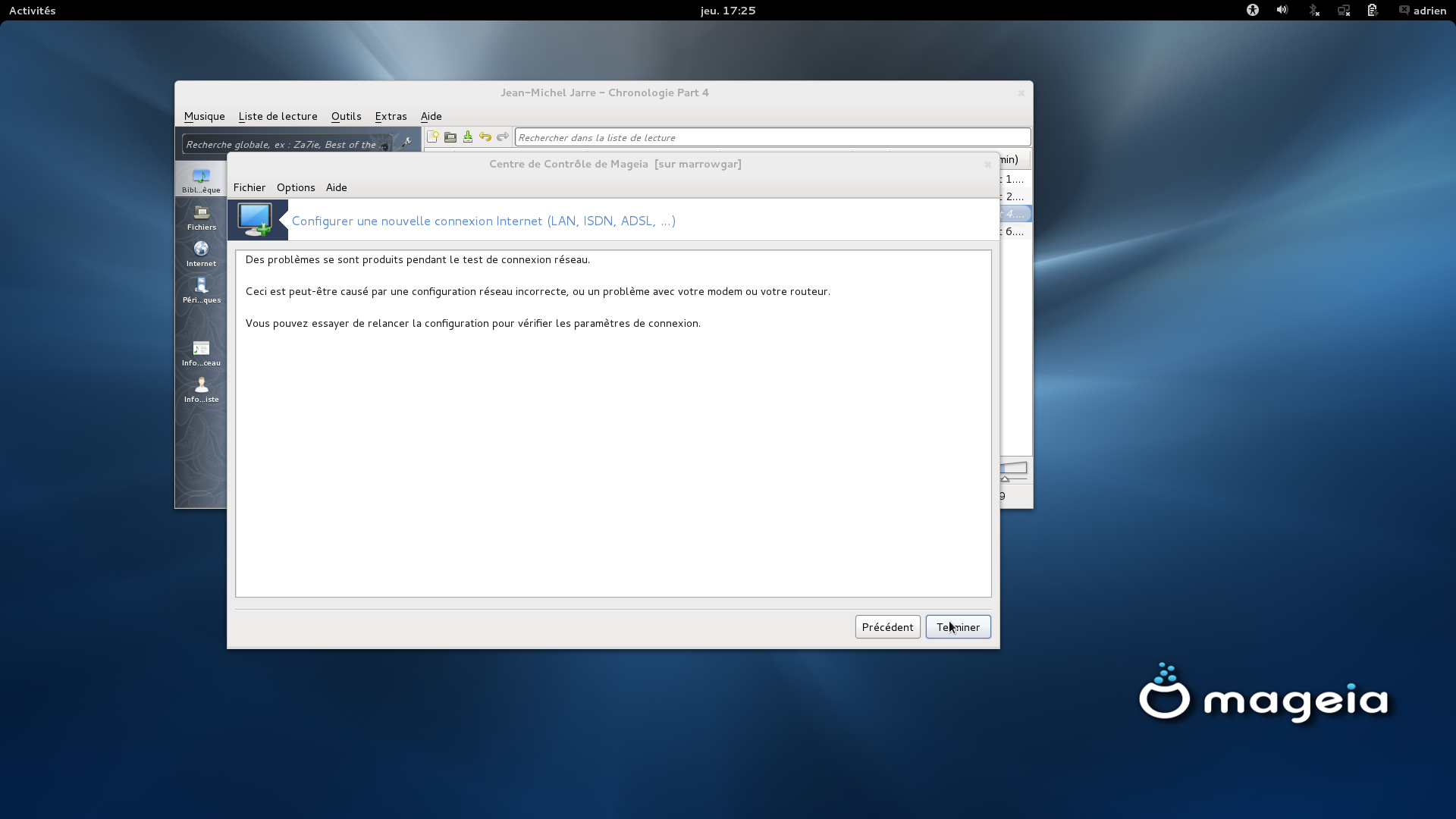Click the 'Des problèmes se sont produits' message
This screenshot has width=1456, height=819.
click(x=417, y=259)
